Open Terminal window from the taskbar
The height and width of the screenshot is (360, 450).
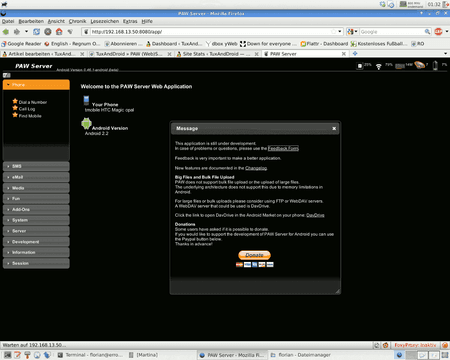[x=90, y=355]
